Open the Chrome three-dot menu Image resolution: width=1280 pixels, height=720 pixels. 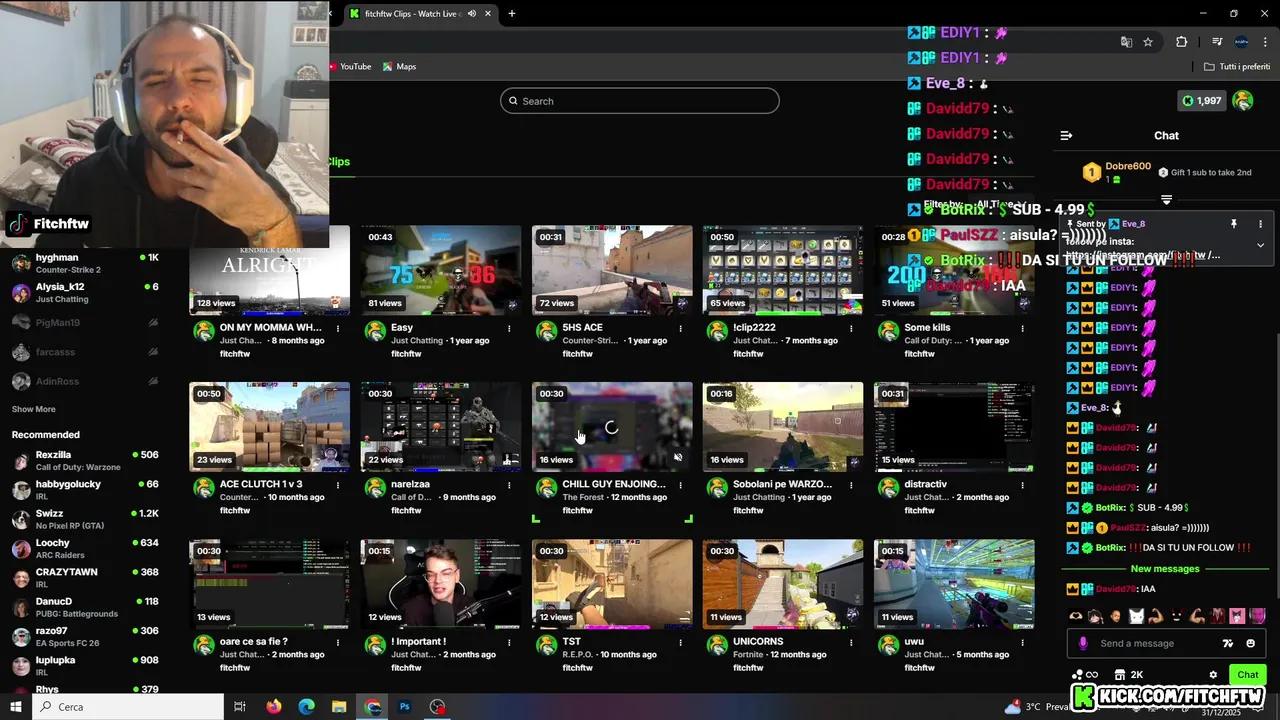[1265, 42]
